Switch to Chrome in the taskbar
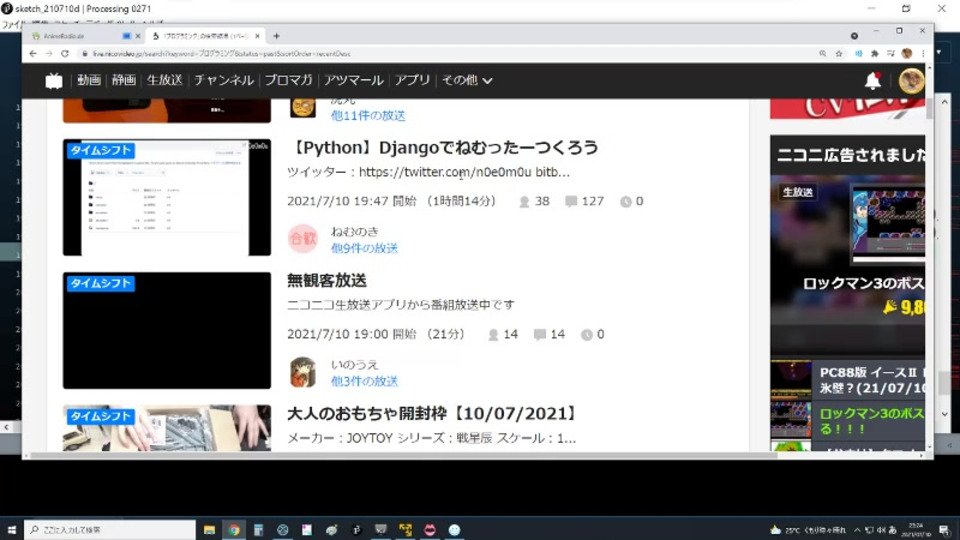This screenshot has width=960, height=540. [234, 530]
